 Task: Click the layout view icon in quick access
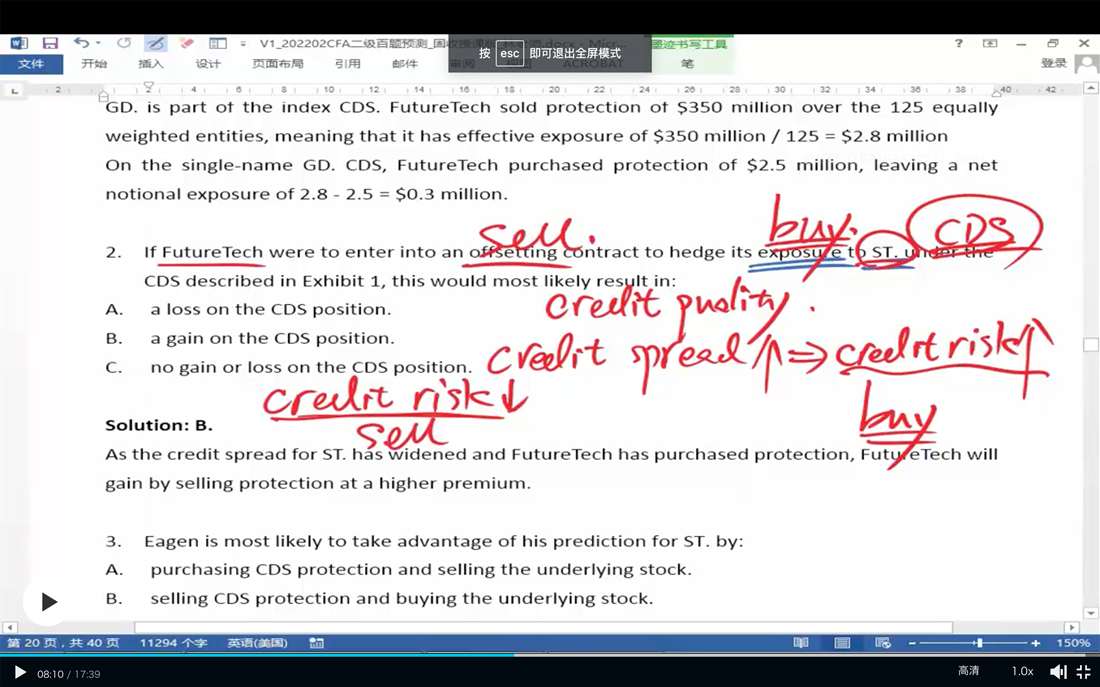218,43
